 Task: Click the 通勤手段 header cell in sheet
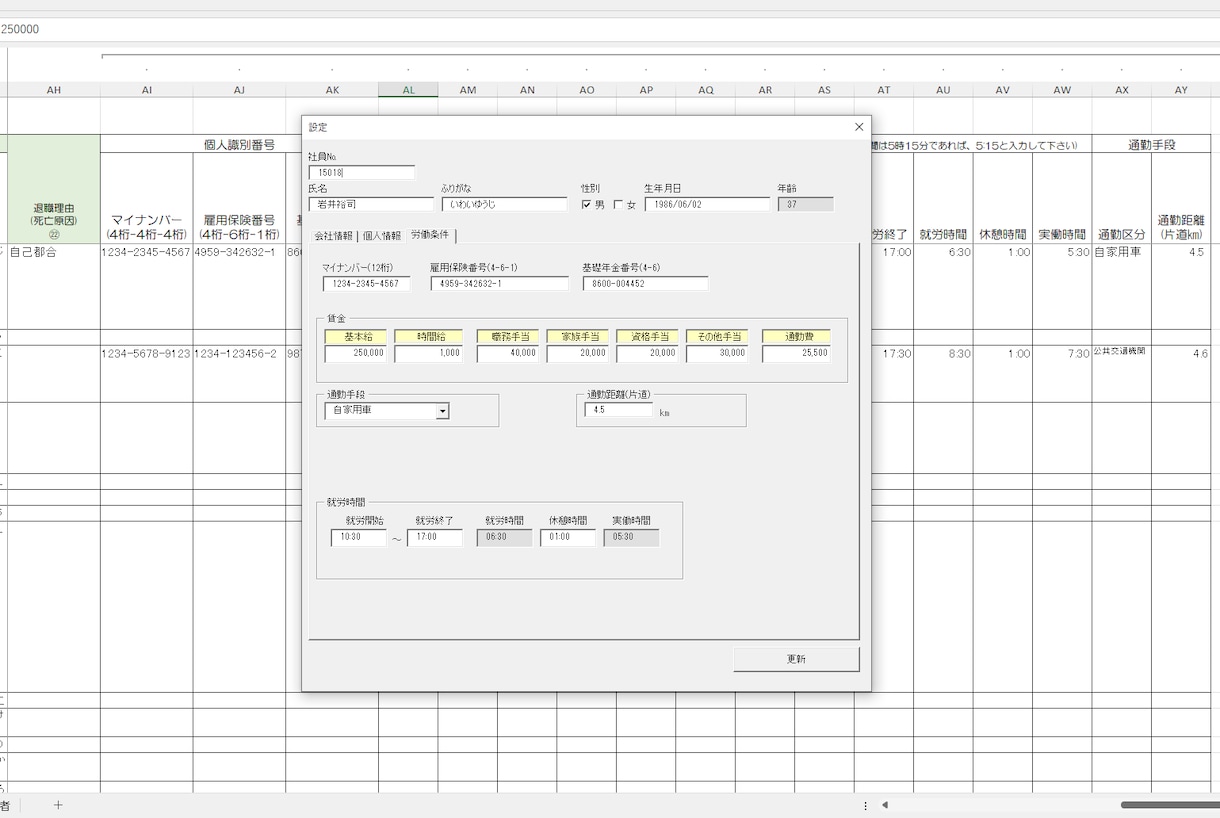point(1151,144)
